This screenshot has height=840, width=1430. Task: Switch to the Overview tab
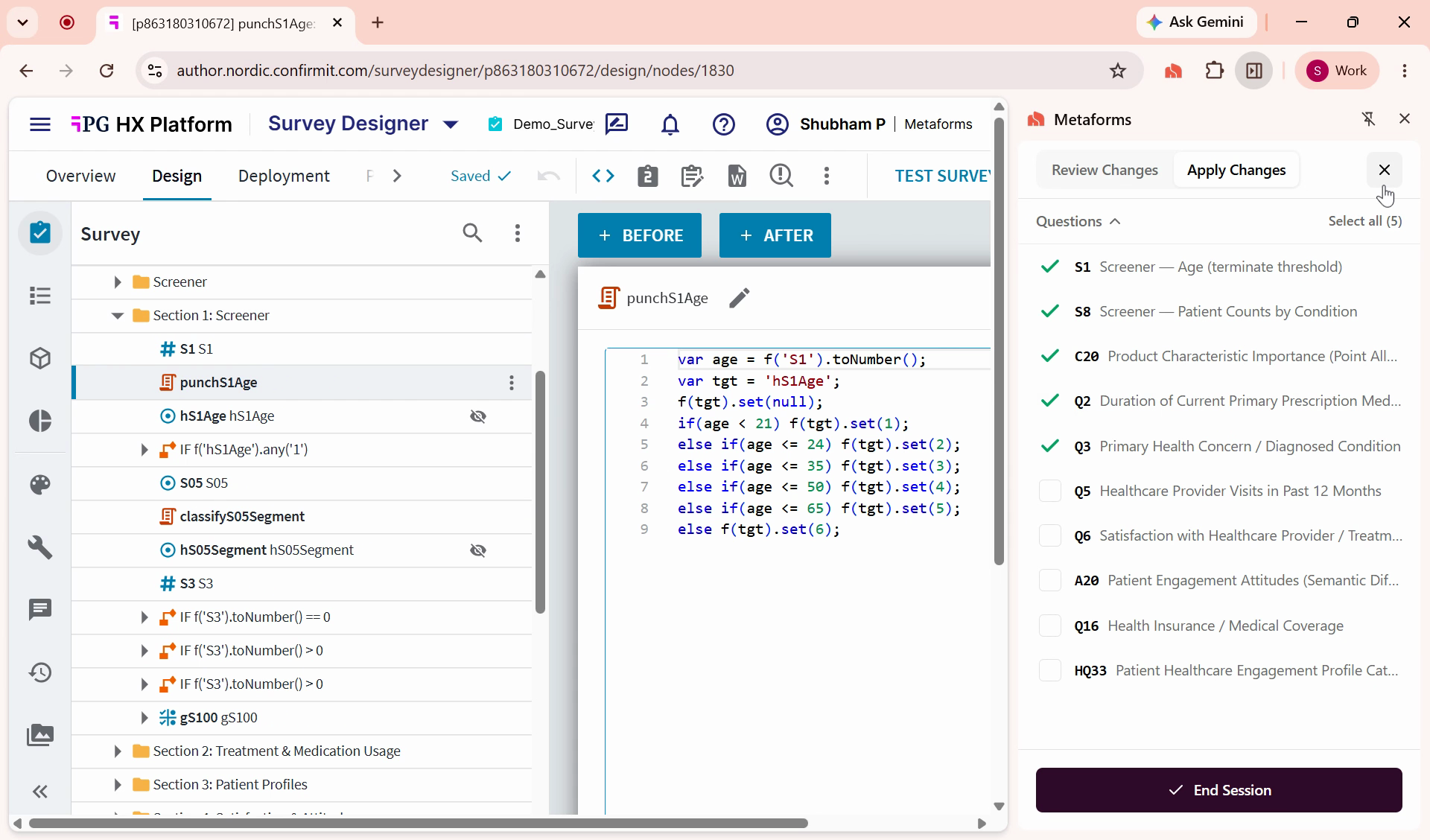(80, 176)
